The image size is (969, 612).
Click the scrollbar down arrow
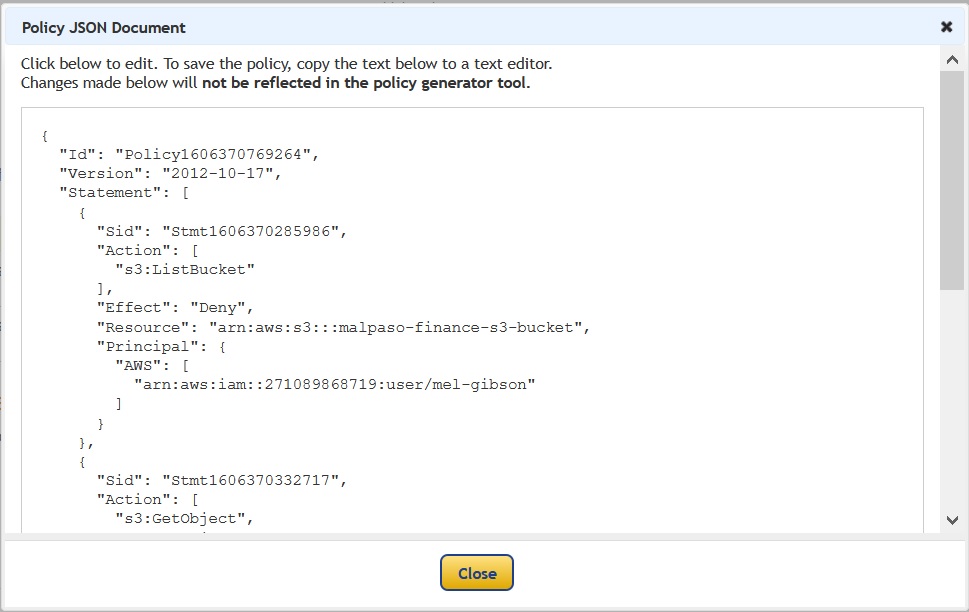pyautogui.click(x=952, y=520)
